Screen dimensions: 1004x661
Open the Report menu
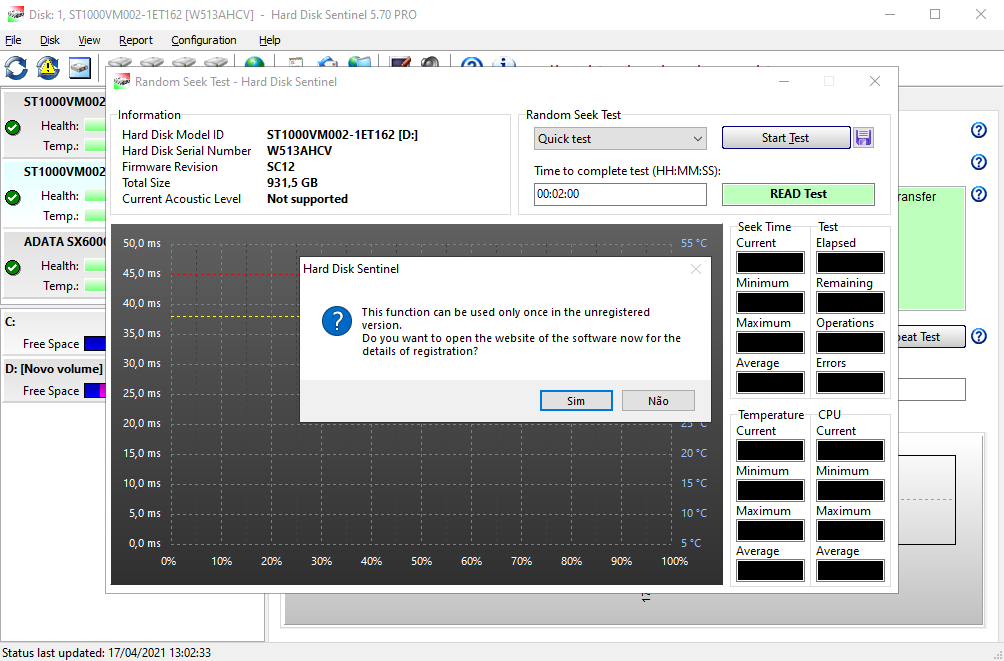136,40
